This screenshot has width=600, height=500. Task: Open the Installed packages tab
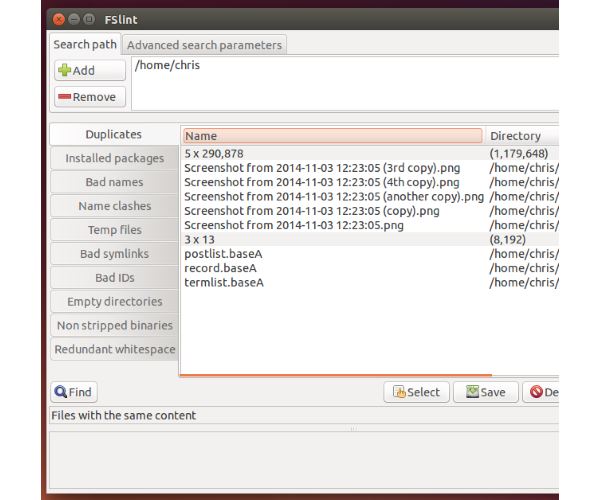point(114,158)
